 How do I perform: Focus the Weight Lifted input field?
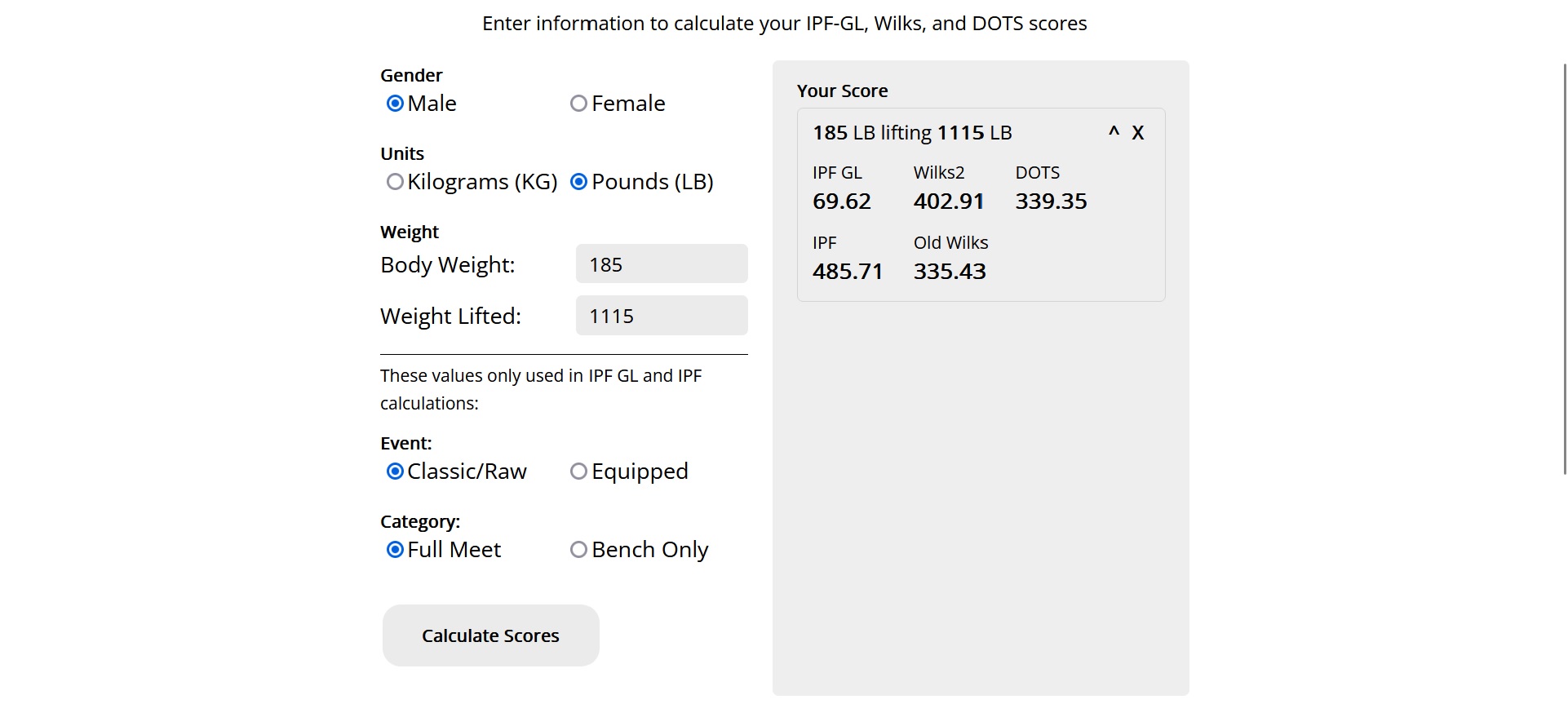661,316
